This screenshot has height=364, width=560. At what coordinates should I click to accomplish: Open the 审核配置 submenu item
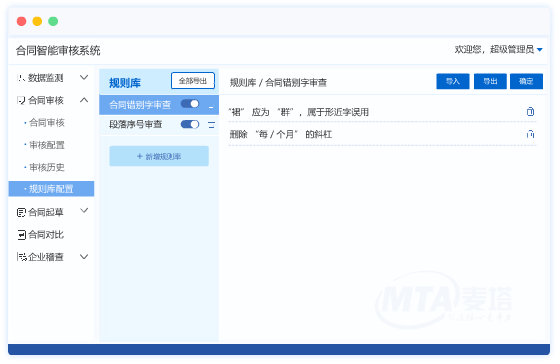[47, 145]
